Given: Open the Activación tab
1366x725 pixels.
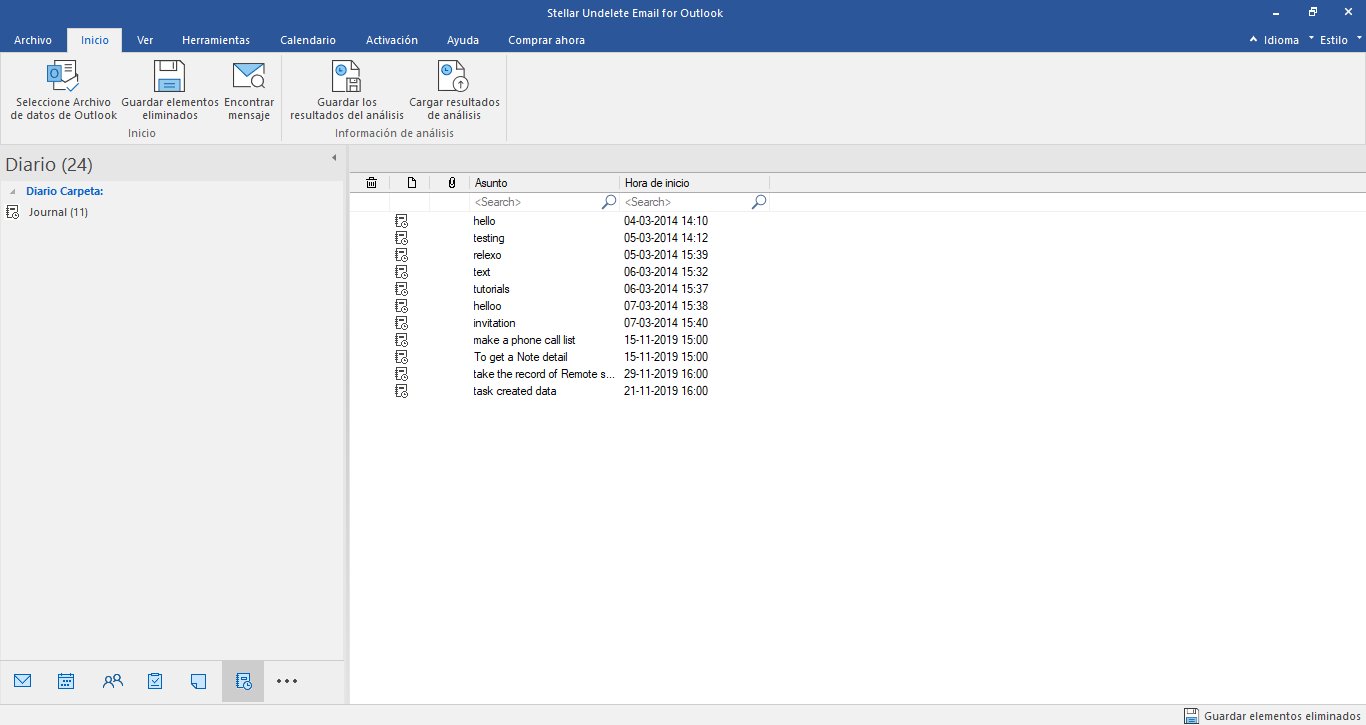Looking at the screenshot, I should 392,40.
